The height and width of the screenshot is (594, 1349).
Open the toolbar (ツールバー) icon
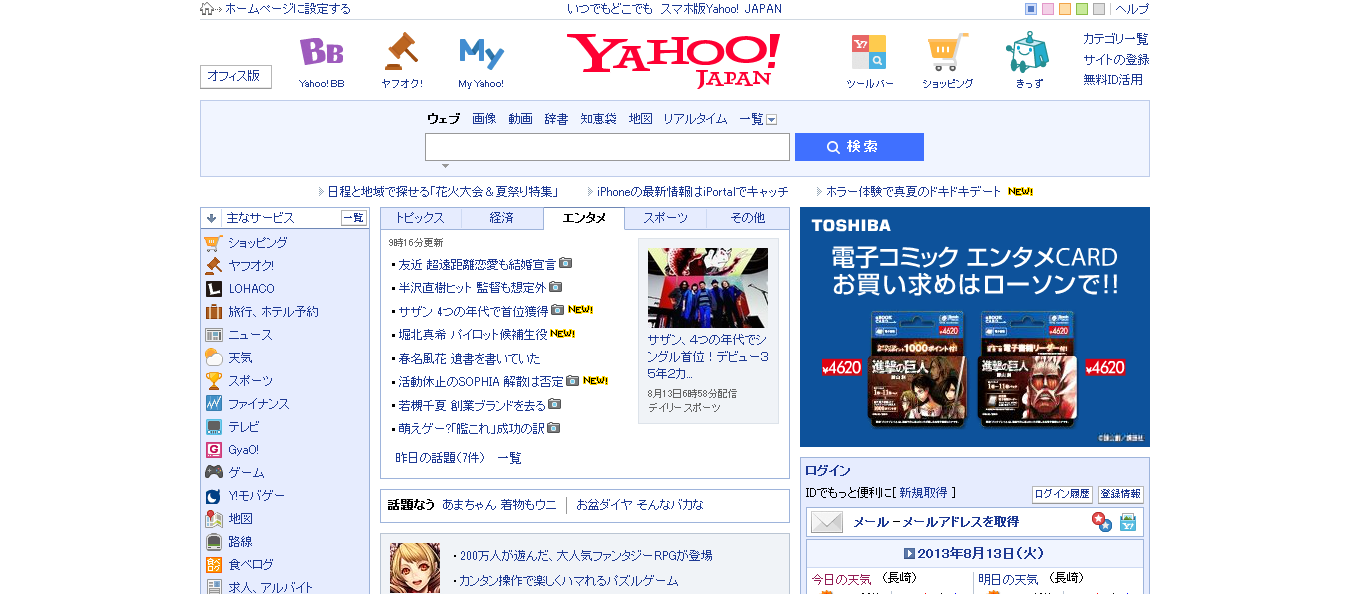tap(869, 52)
